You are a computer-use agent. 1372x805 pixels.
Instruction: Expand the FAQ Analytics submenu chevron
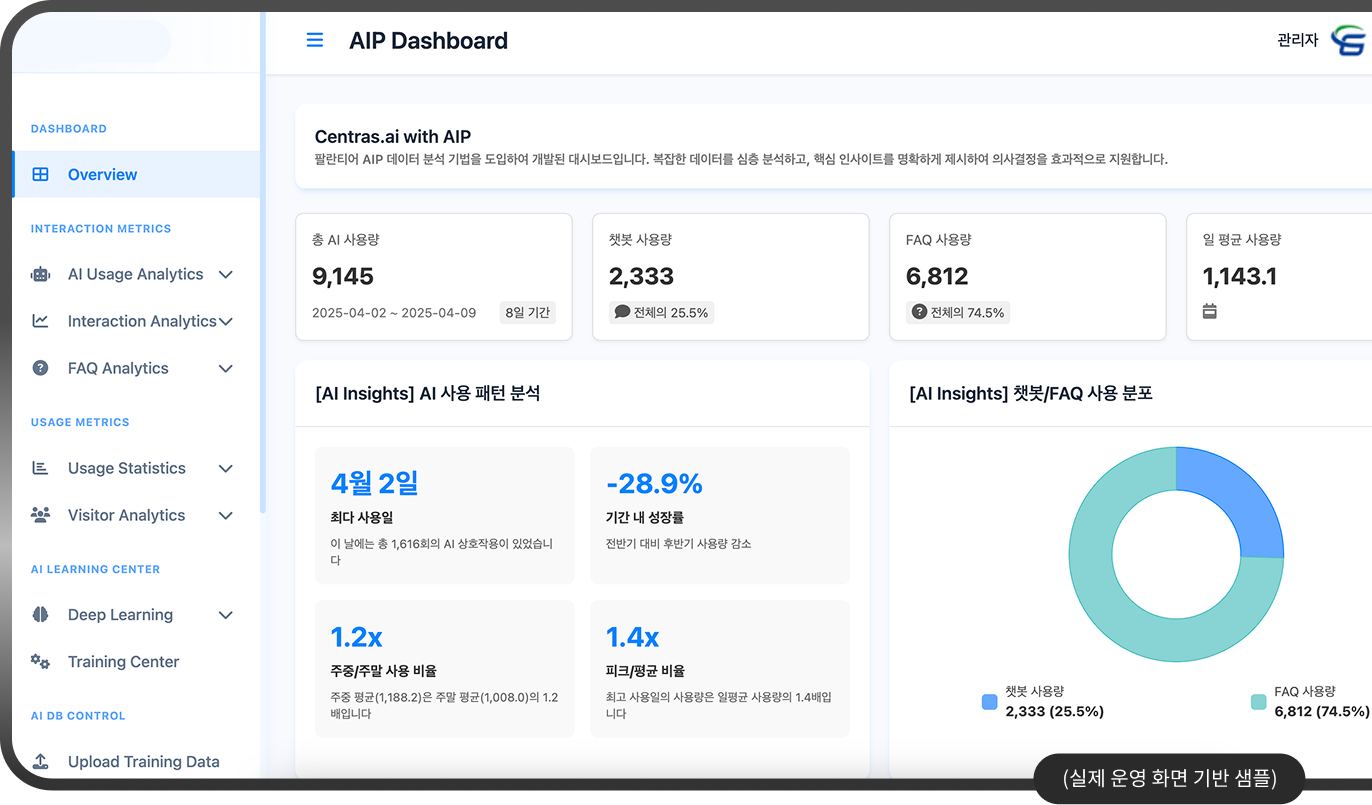point(226,368)
